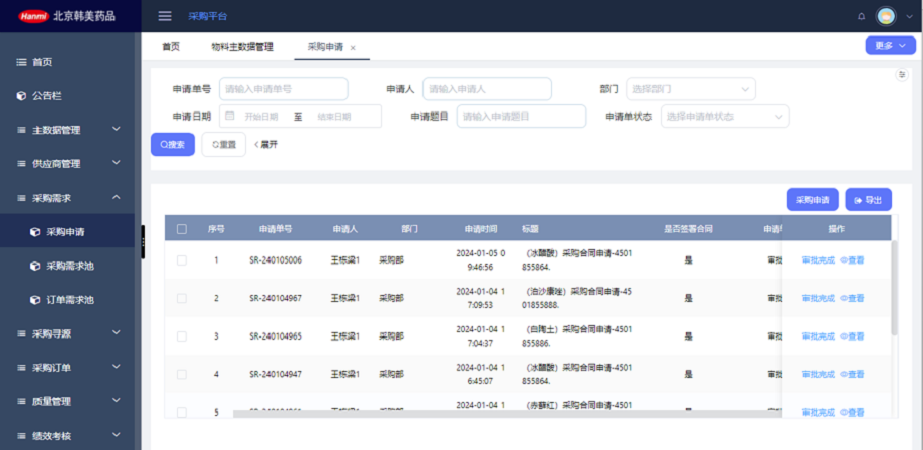
Task: Click the user avatar icon
Action: (x=886, y=16)
